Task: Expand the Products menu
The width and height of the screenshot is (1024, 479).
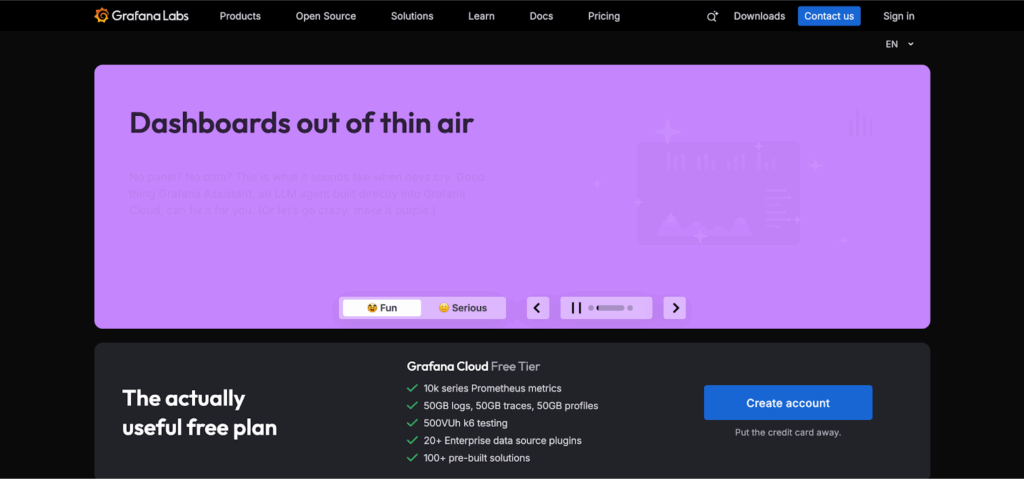Action: [240, 16]
